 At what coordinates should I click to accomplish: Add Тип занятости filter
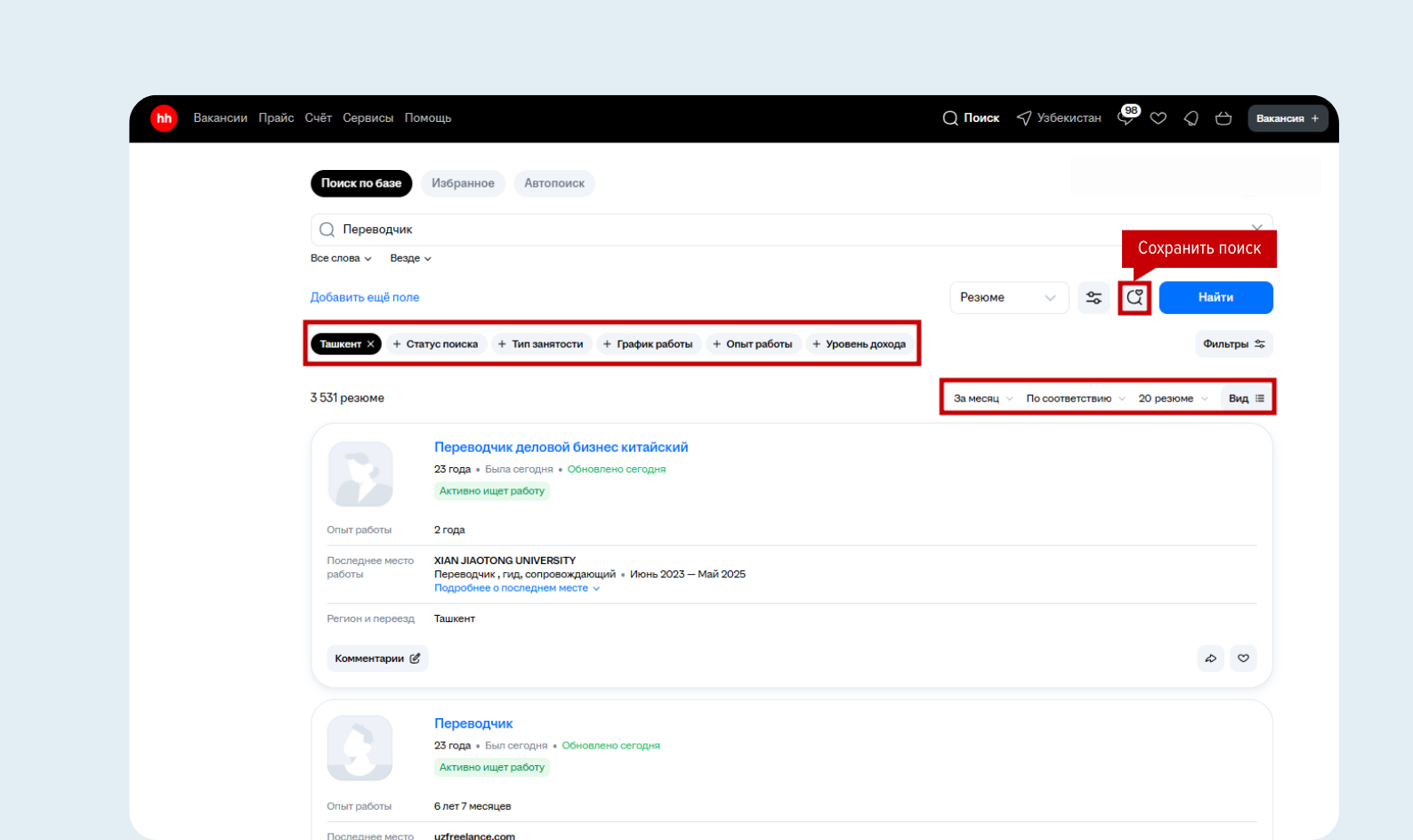540,344
